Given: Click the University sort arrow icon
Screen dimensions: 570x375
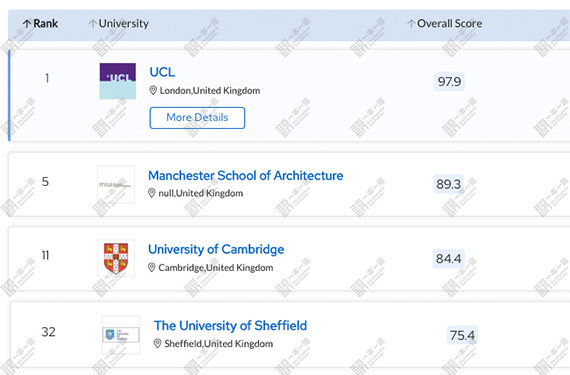Looking at the screenshot, I should [93, 24].
